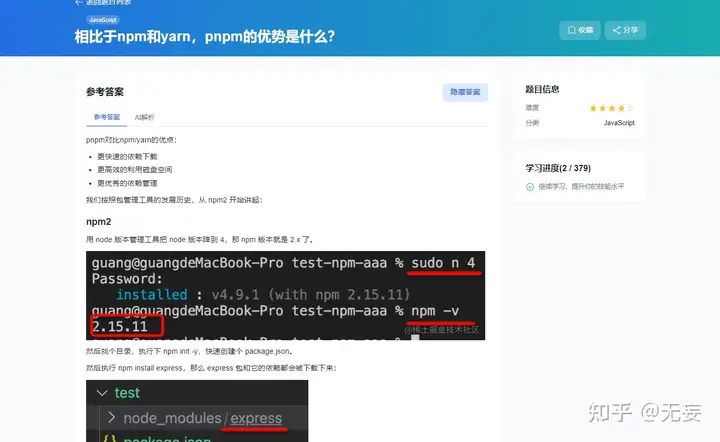Collapse the test folder chevron in file tree image
This screenshot has width=720, height=442.
point(102,393)
